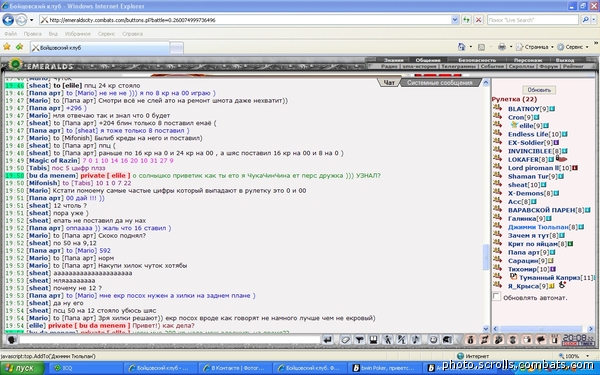Viewport: 600px width, 375px height.
Task: Click player name ВАРАВСКОЙ ПАРЕН in list
Action: 542,210
